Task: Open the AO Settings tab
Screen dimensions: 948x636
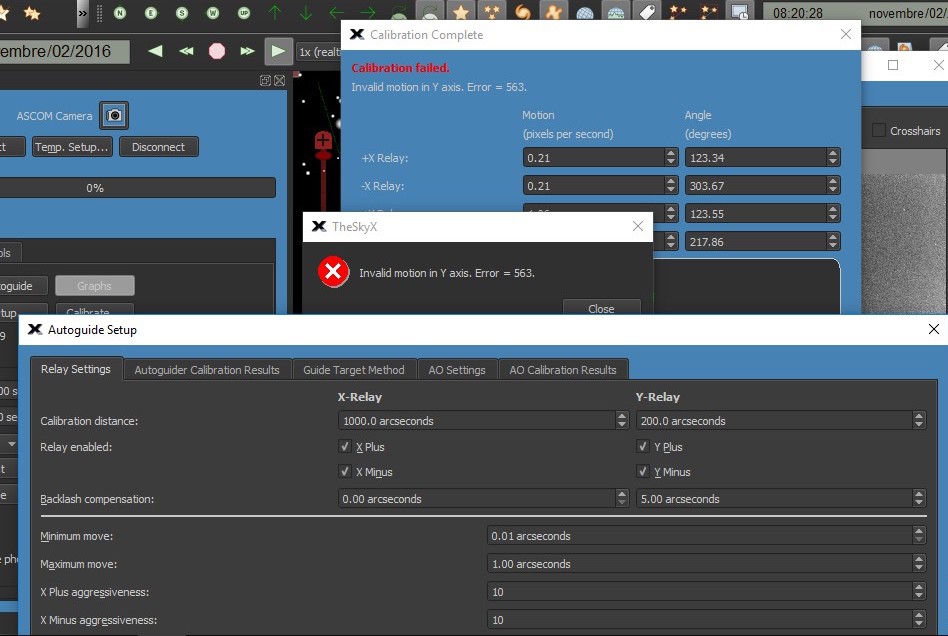Action: pos(457,370)
